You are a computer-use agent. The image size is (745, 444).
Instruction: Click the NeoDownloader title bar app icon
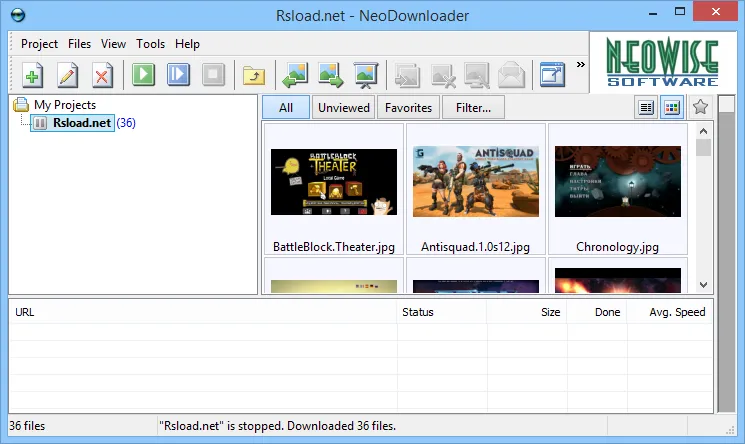(18, 15)
